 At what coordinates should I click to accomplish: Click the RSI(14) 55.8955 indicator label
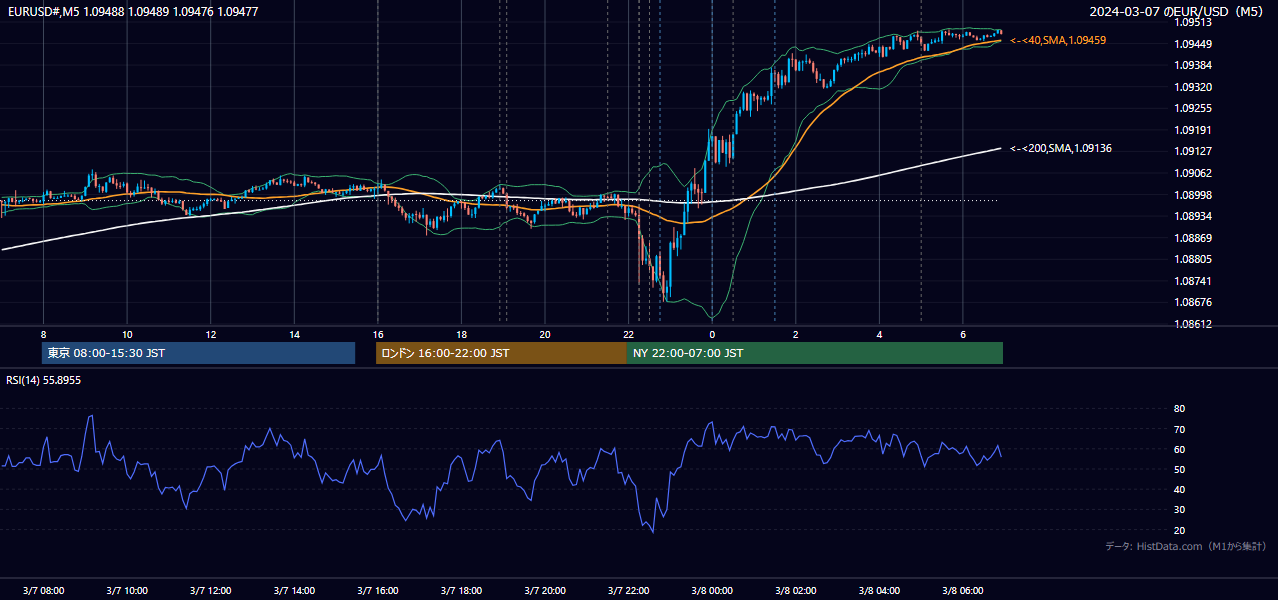point(44,380)
